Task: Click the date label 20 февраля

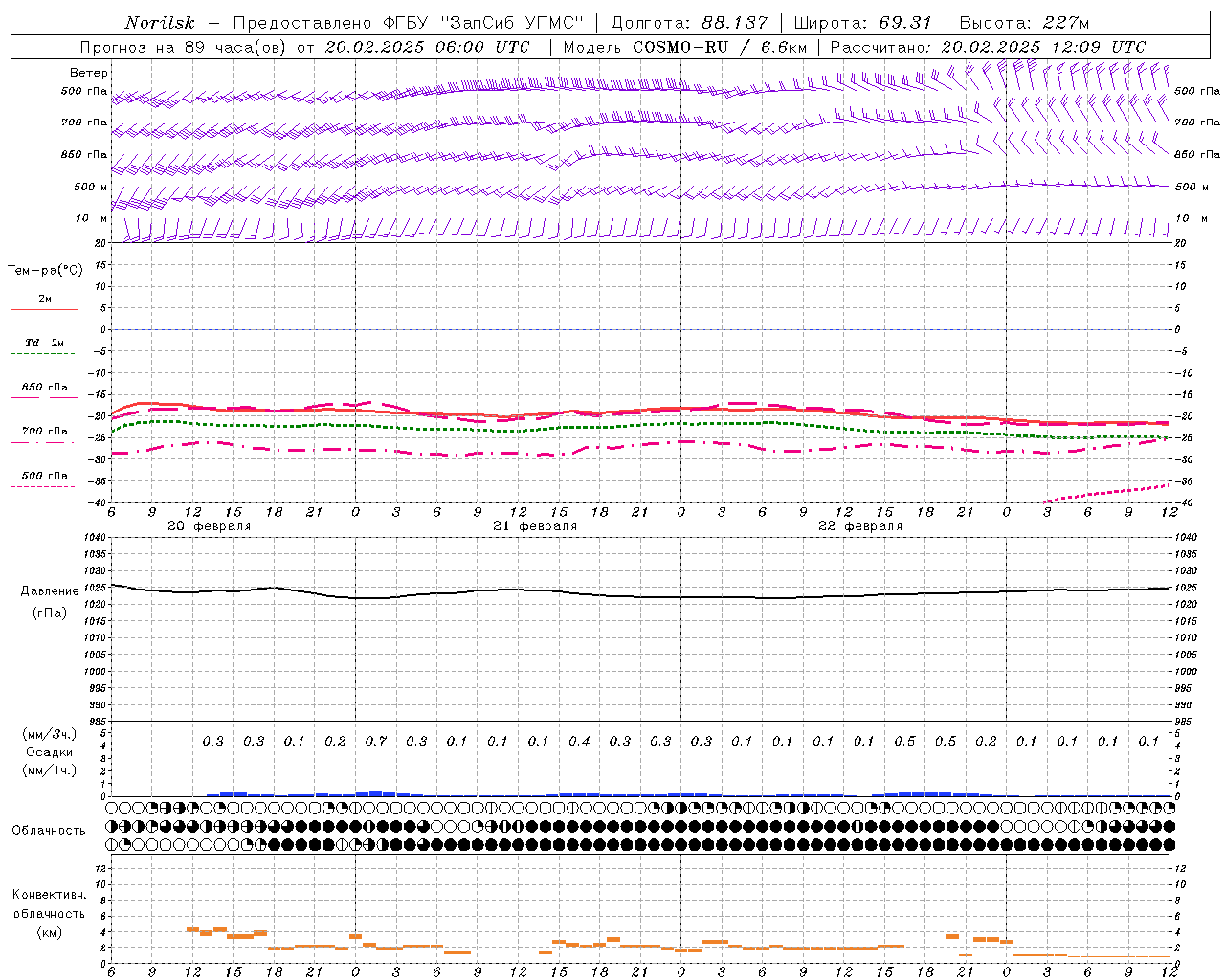Action: click(x=209, y=526)
